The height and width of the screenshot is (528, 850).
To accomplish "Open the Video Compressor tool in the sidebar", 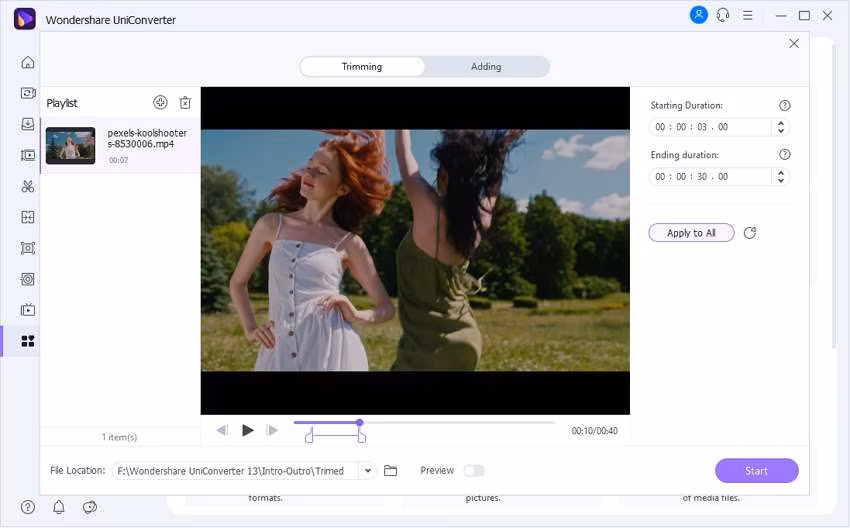I will pyautogui.click(x=28, y=156).
